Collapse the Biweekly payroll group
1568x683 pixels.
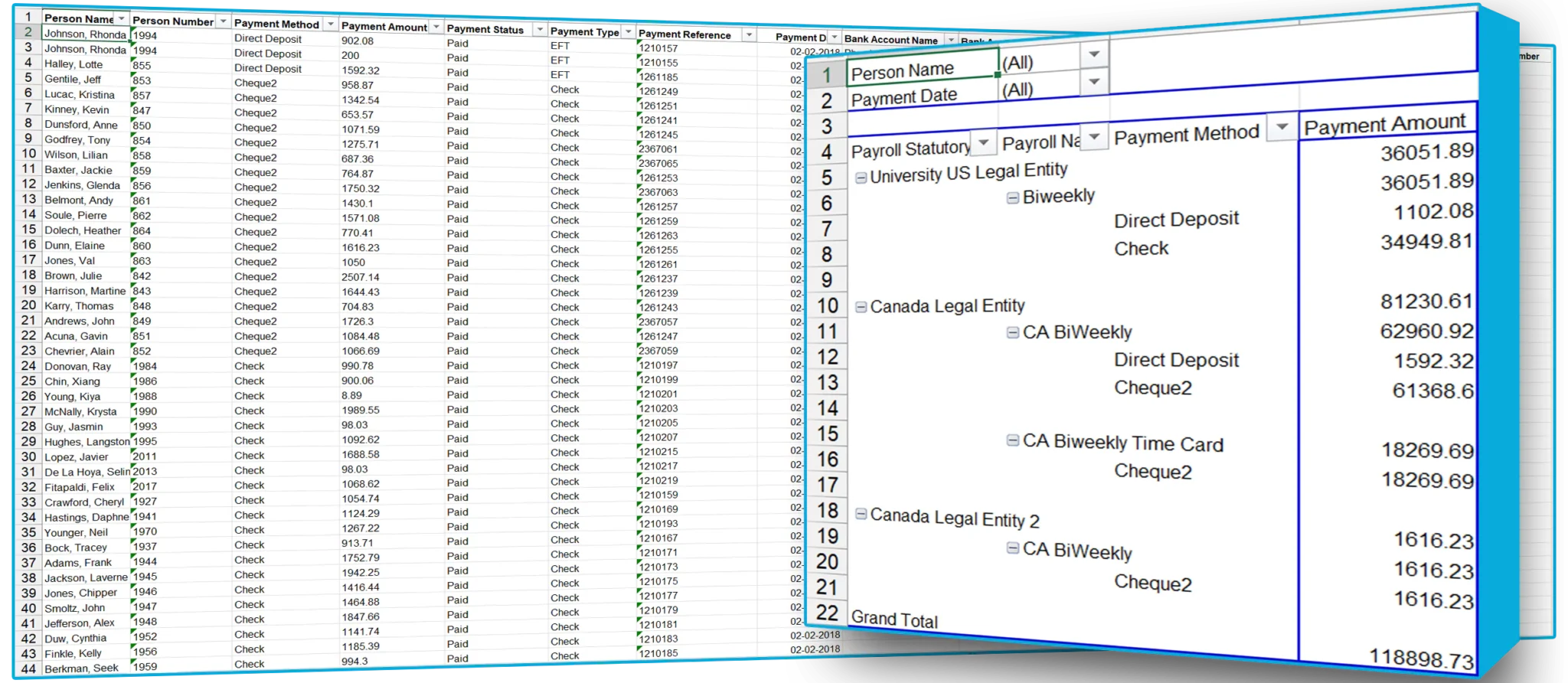[x=1013, y=198]
